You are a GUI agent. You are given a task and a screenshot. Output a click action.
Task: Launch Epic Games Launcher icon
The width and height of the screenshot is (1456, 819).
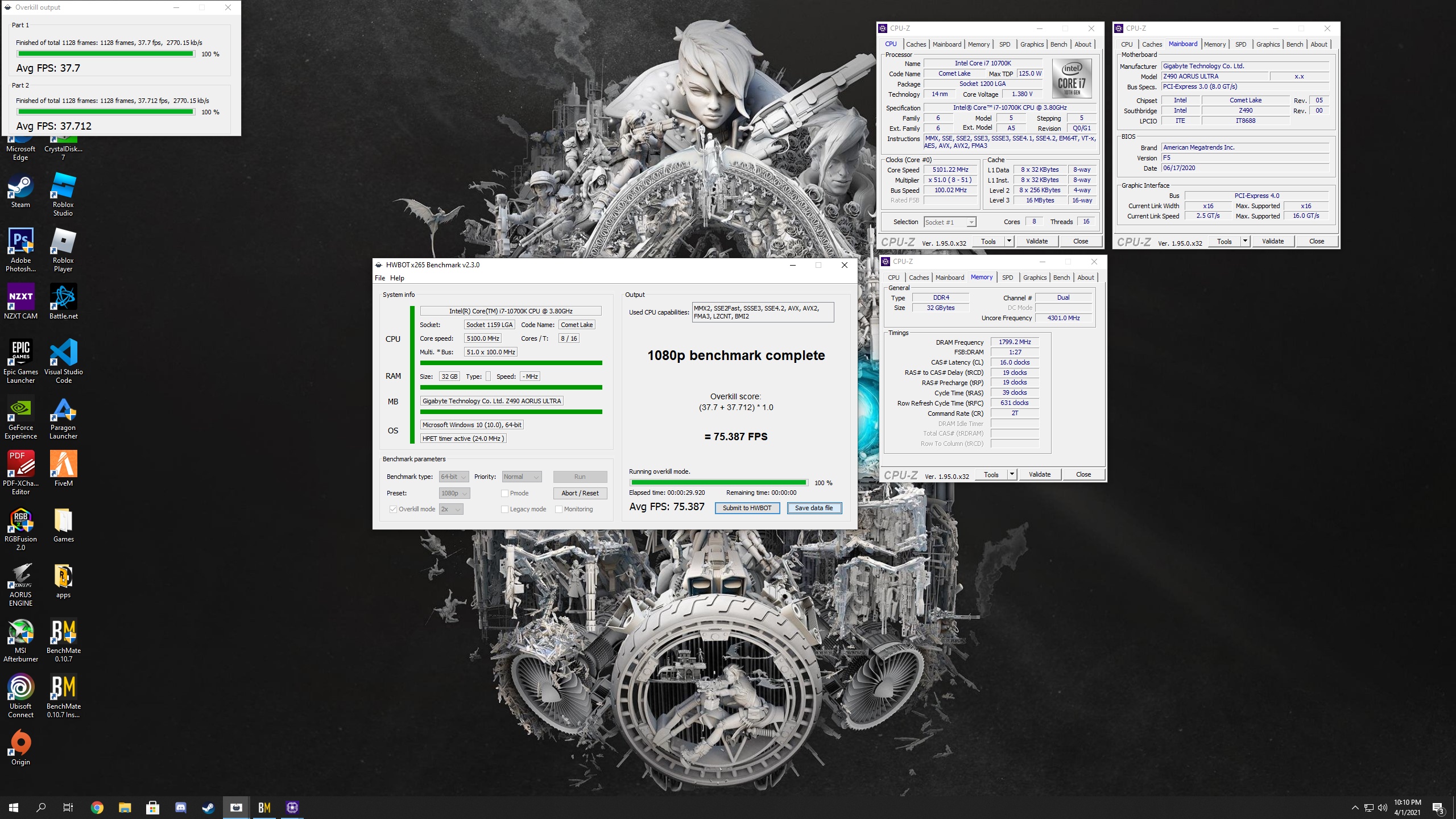point(20,362)
